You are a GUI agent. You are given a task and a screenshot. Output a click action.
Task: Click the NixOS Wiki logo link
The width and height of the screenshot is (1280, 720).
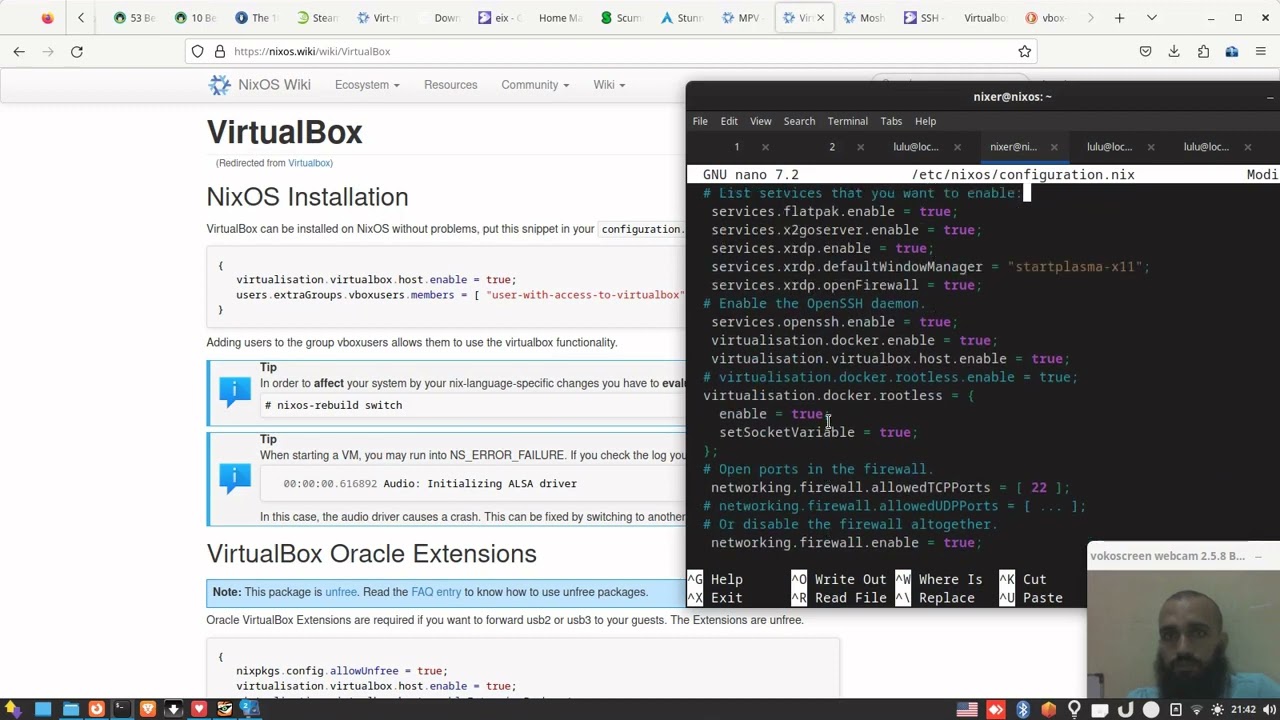tap(259, 85)
